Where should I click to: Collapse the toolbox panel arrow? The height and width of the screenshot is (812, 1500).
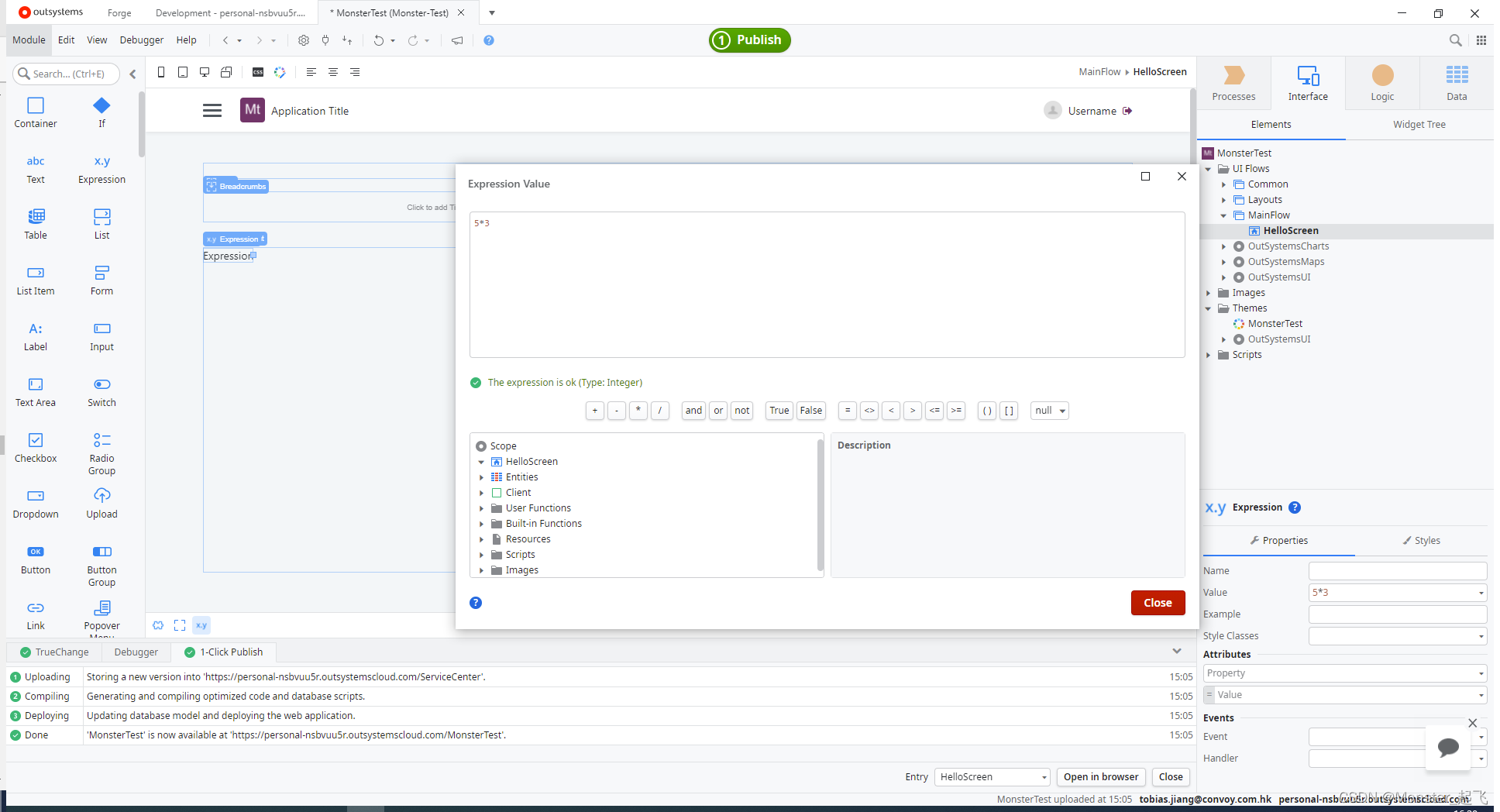click(x=132, y=74)
